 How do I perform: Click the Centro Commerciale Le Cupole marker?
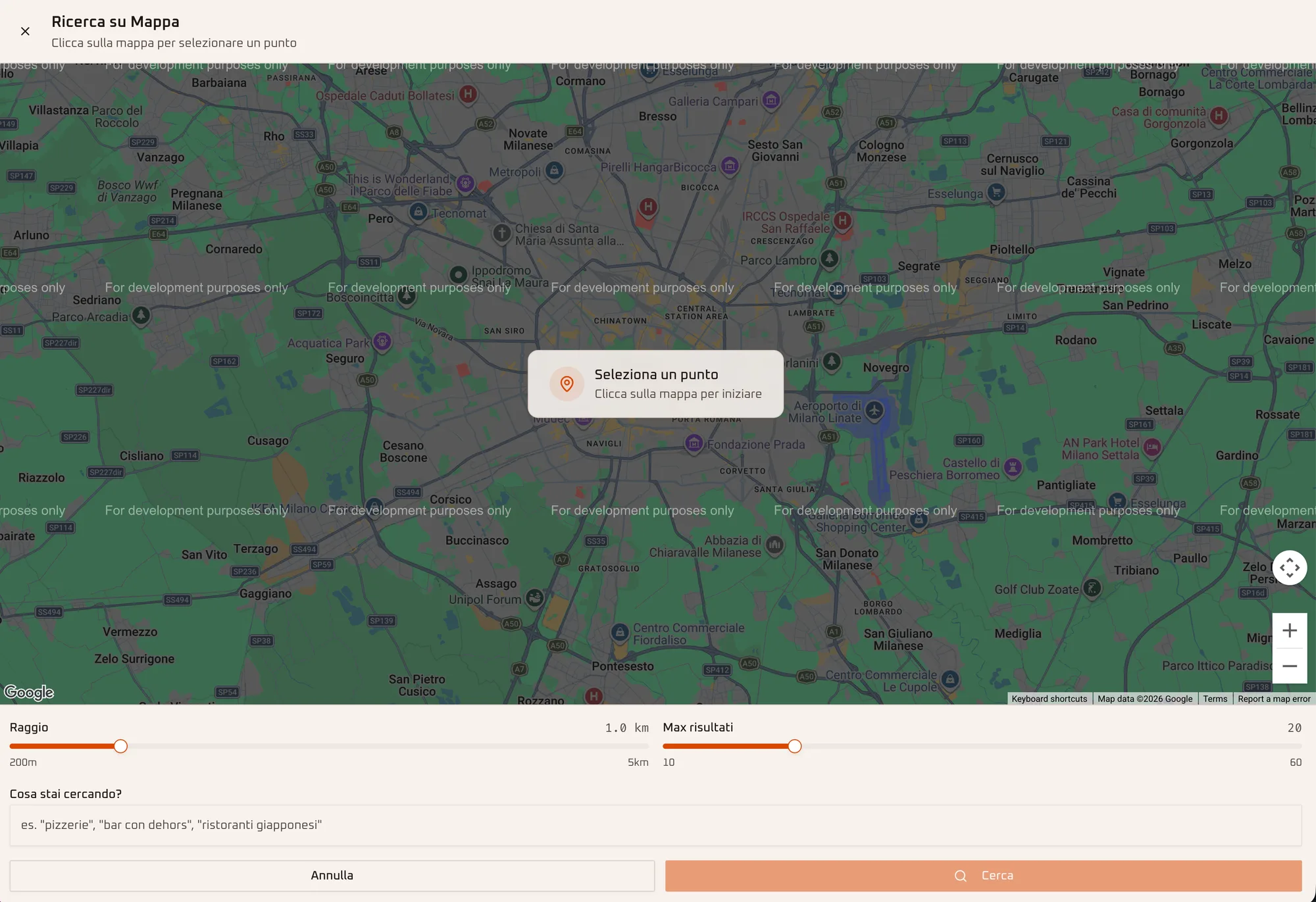[x=949, y=679]
